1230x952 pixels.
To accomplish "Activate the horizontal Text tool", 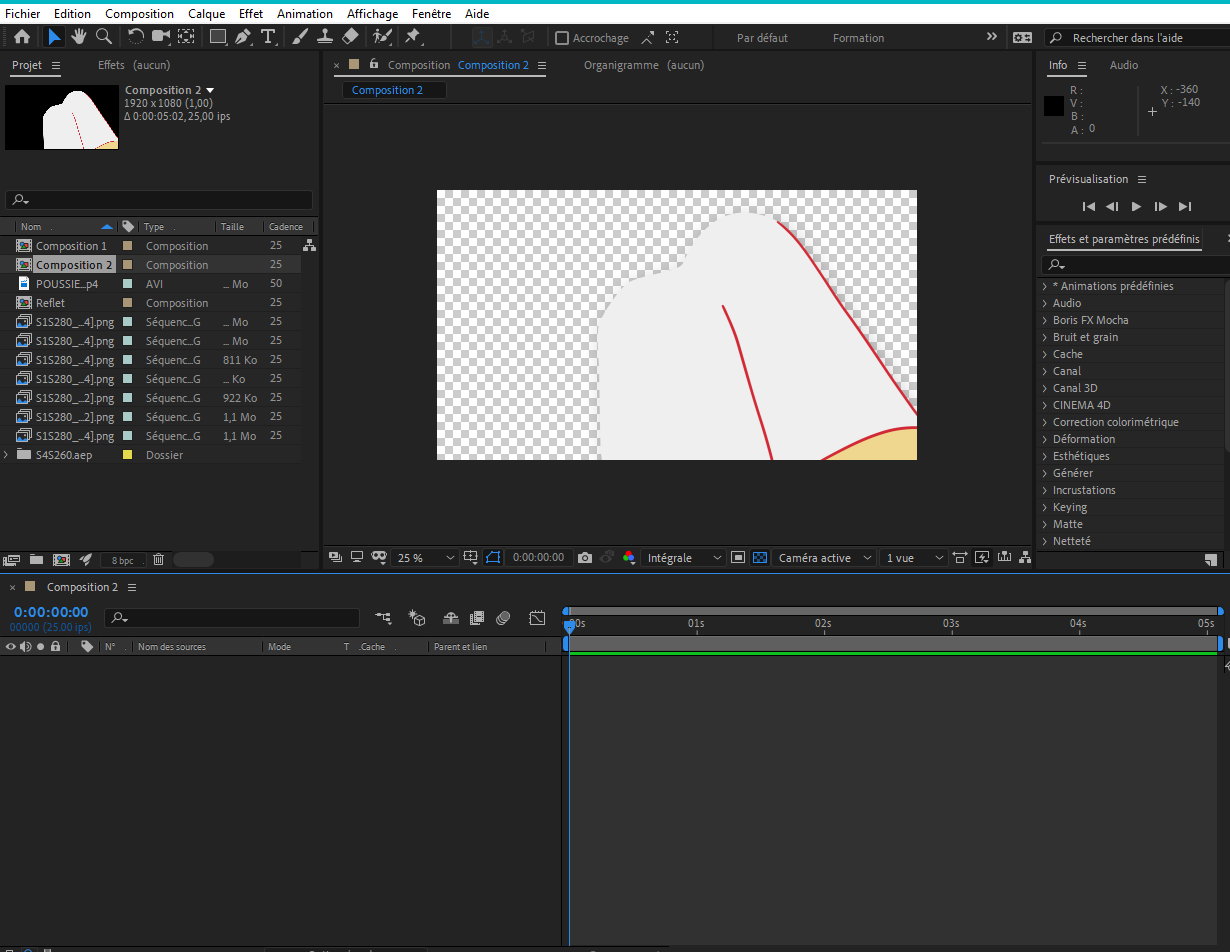I will pos(268,37).
